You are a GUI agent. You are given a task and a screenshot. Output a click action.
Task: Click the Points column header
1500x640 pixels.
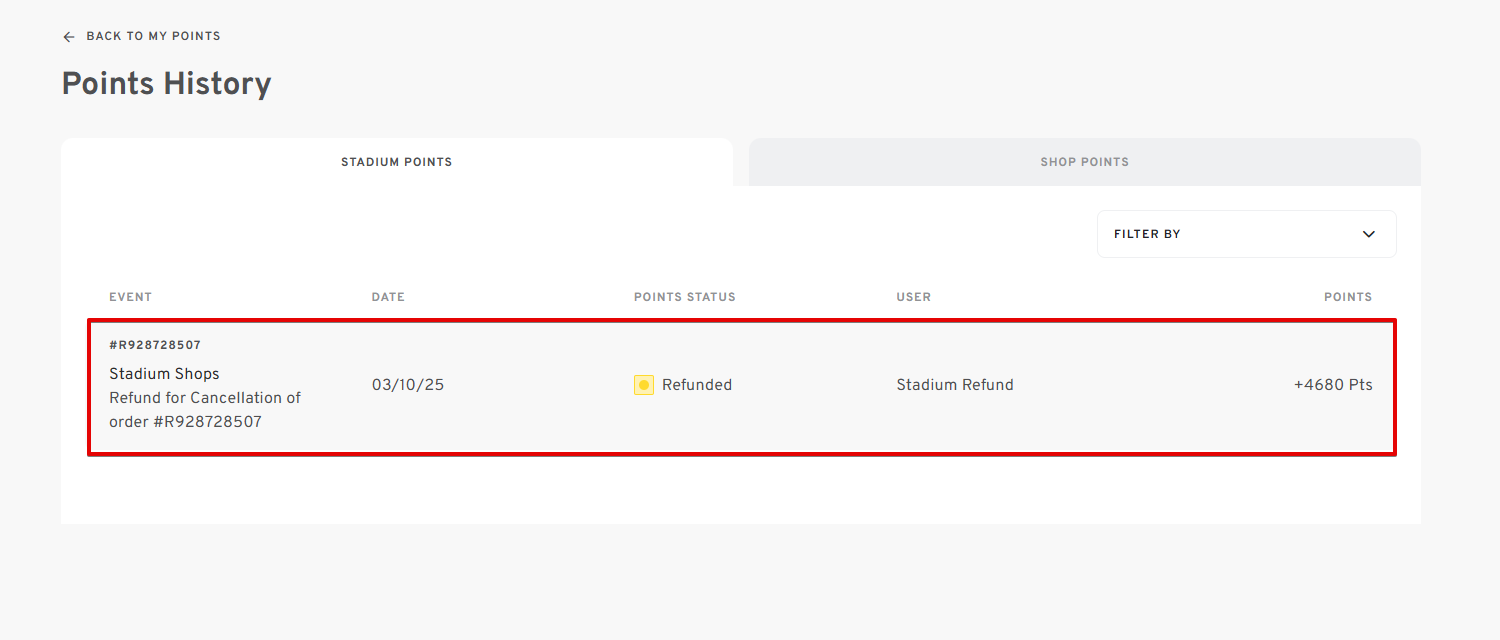point(1347,297)
